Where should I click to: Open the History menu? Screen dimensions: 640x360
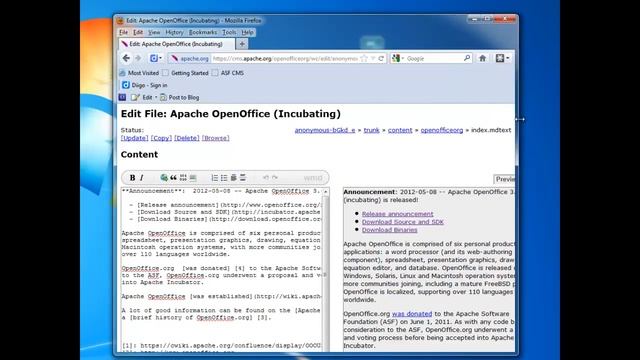(x=174, y=32)
